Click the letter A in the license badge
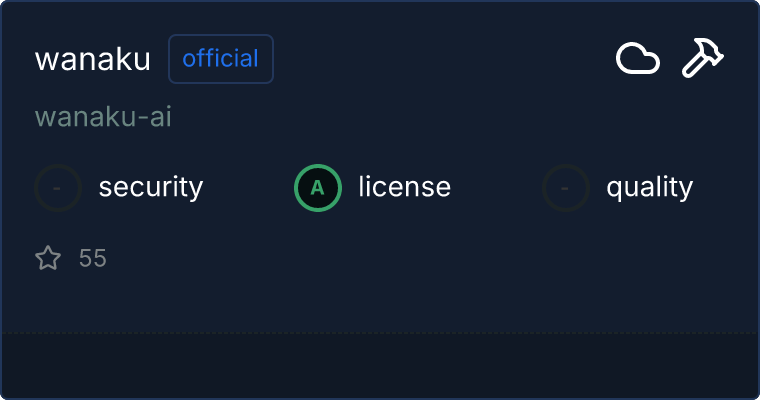 pyautogui.click(x=318, y=188)
